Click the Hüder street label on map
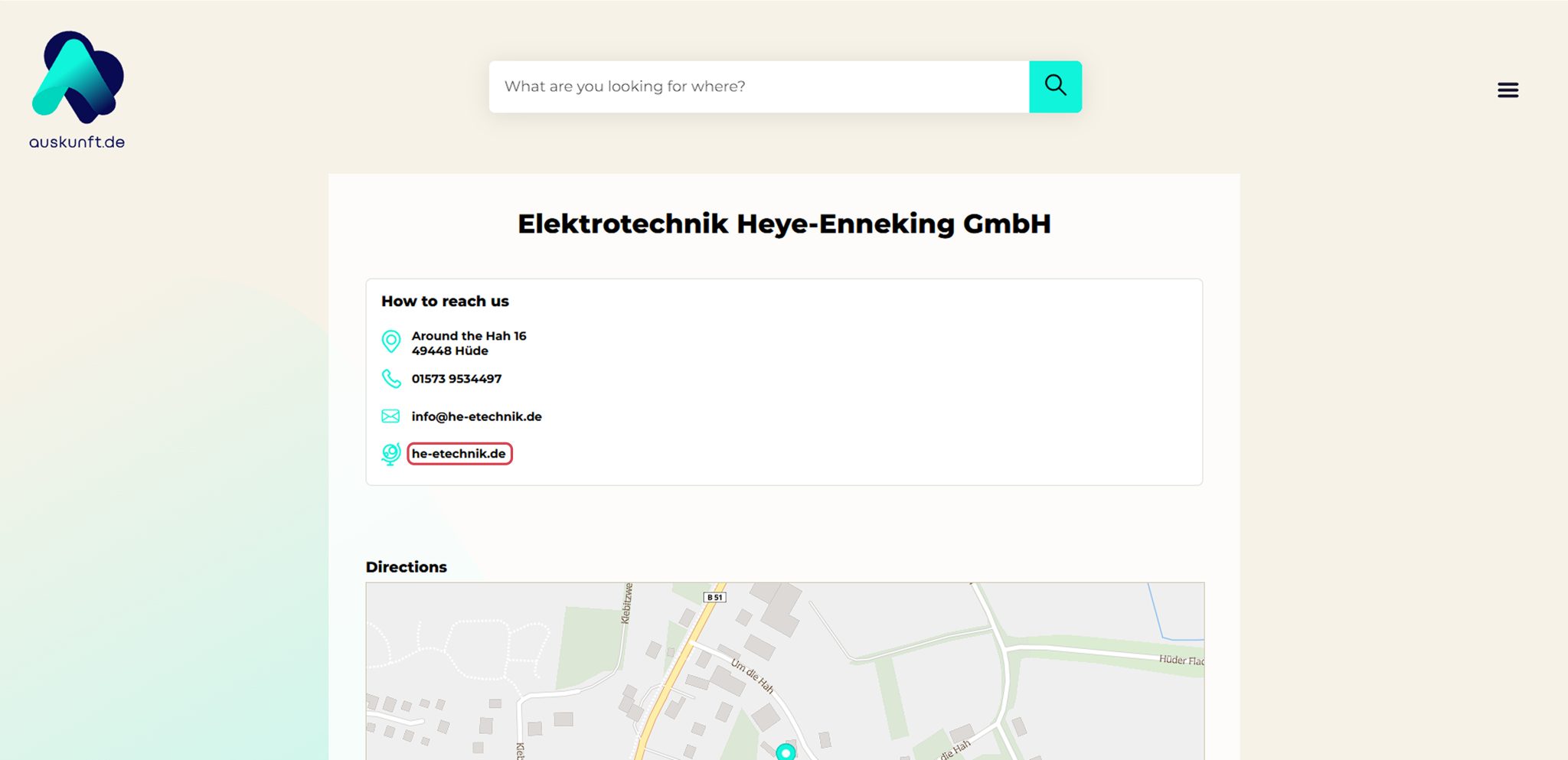This screenshot has height=760, width=1568. (x=1180, y=660)
